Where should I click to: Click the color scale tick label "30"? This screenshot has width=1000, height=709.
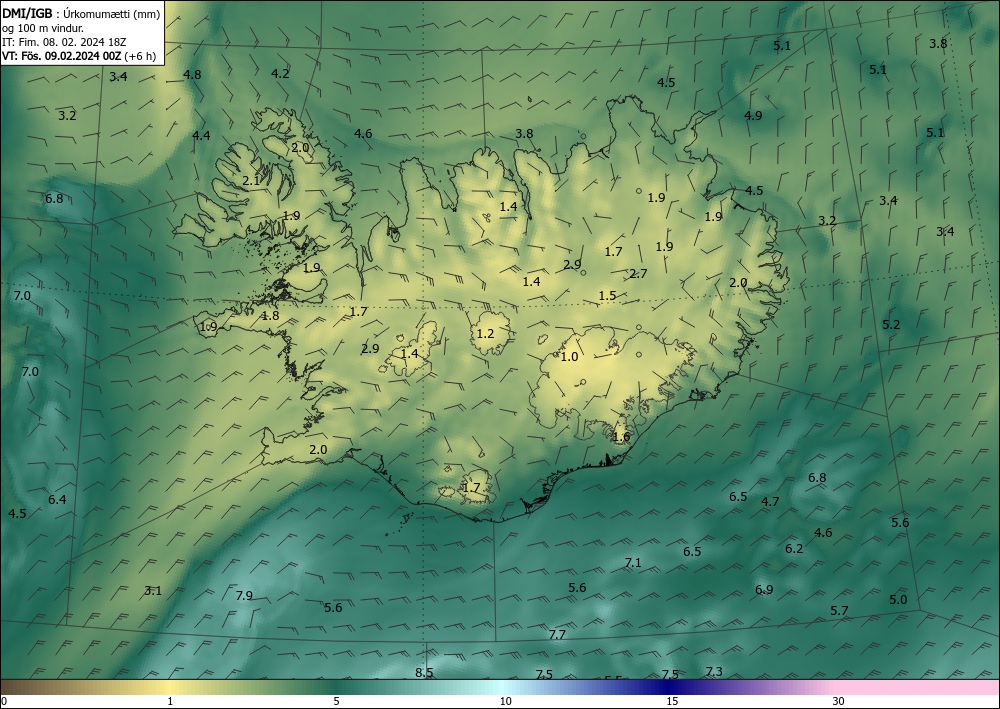coord(839,701)
